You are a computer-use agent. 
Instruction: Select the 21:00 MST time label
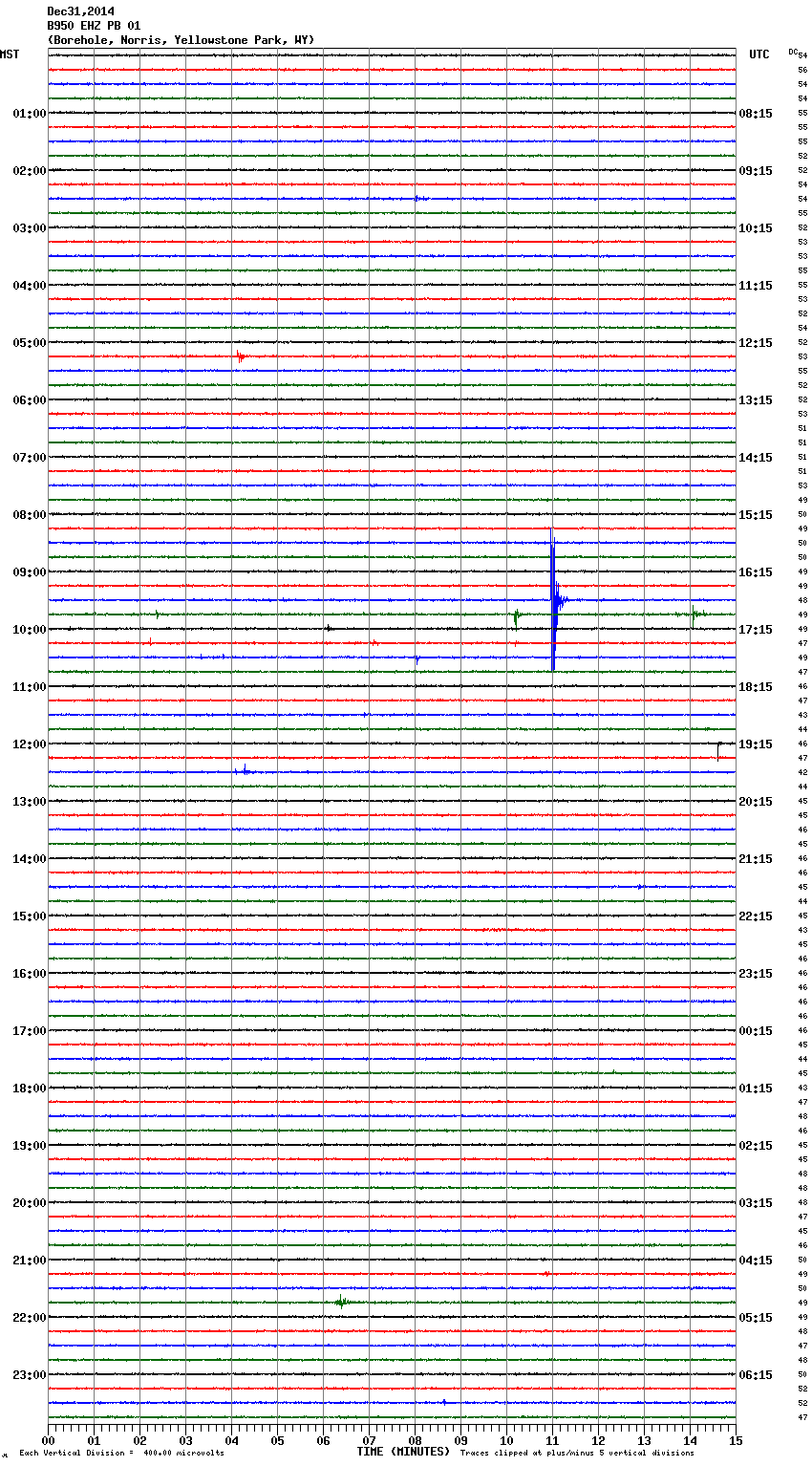coord(29,1261)
